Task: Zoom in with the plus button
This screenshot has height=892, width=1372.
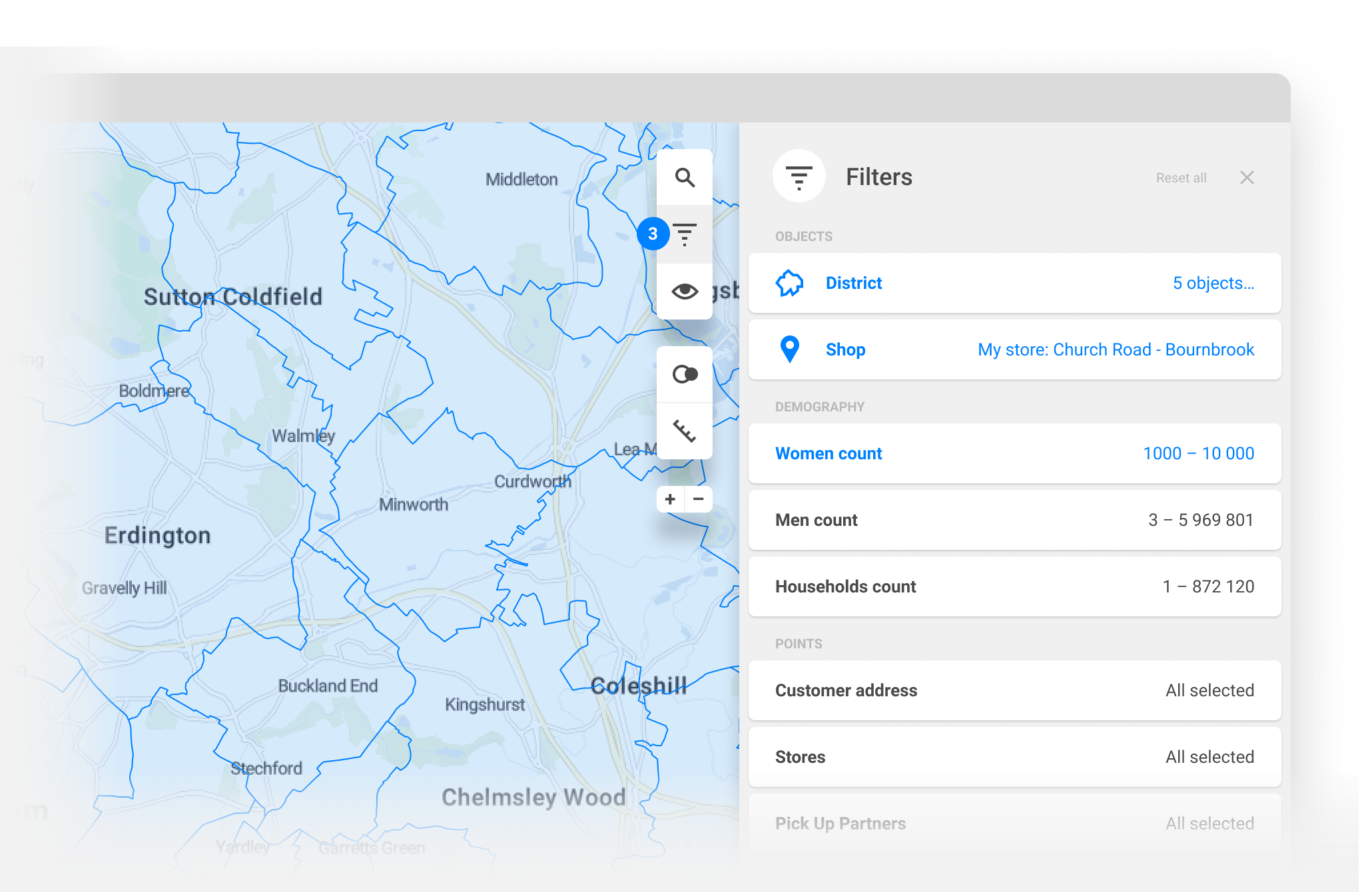Action: [670, 499]
